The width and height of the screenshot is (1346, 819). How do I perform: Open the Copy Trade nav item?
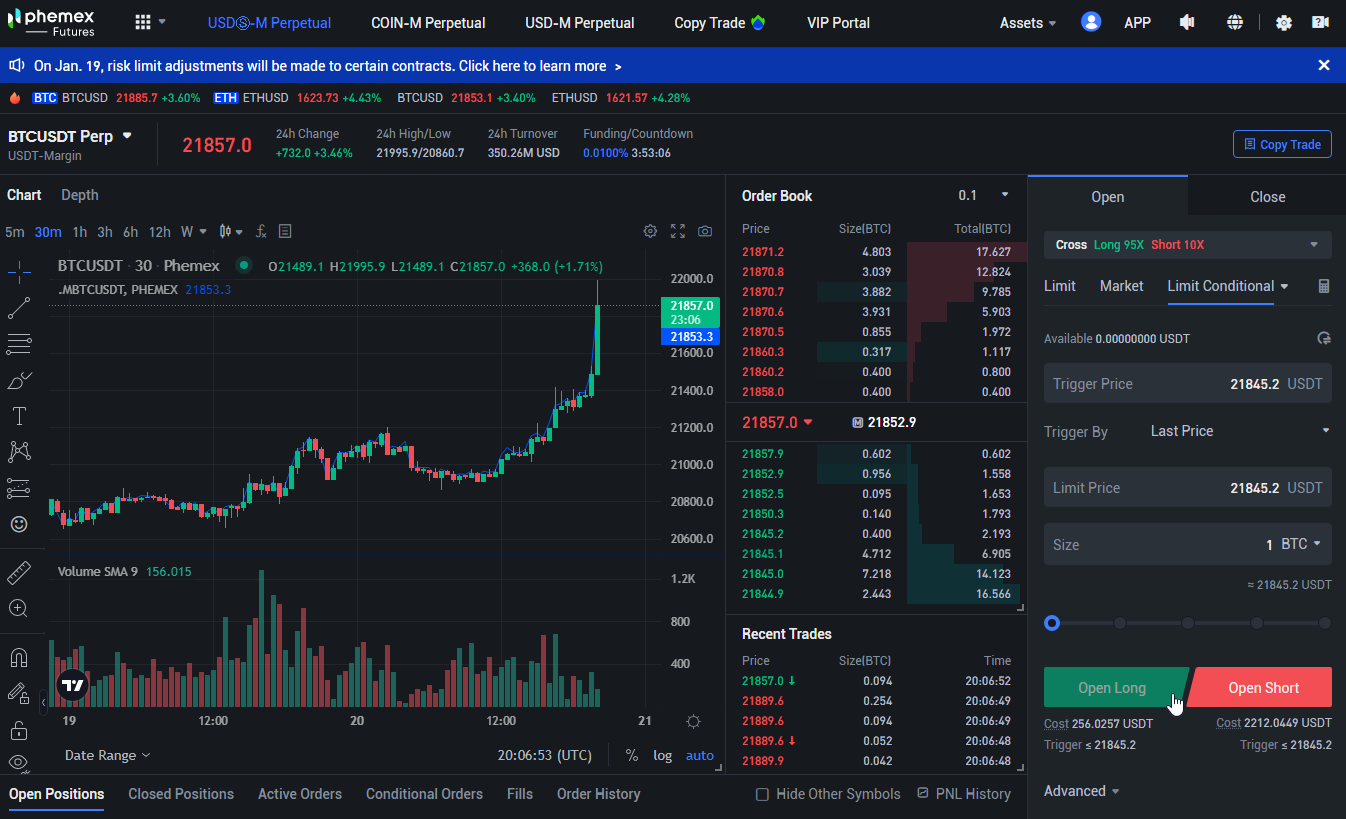point(719,22)
